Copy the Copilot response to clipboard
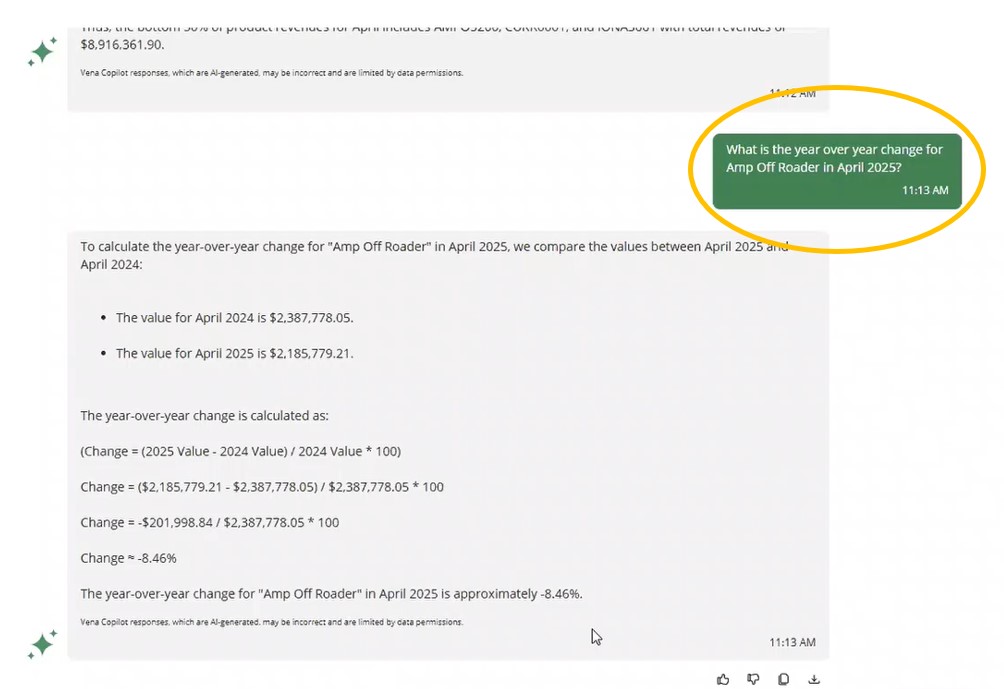 click(x=783, y=679)
